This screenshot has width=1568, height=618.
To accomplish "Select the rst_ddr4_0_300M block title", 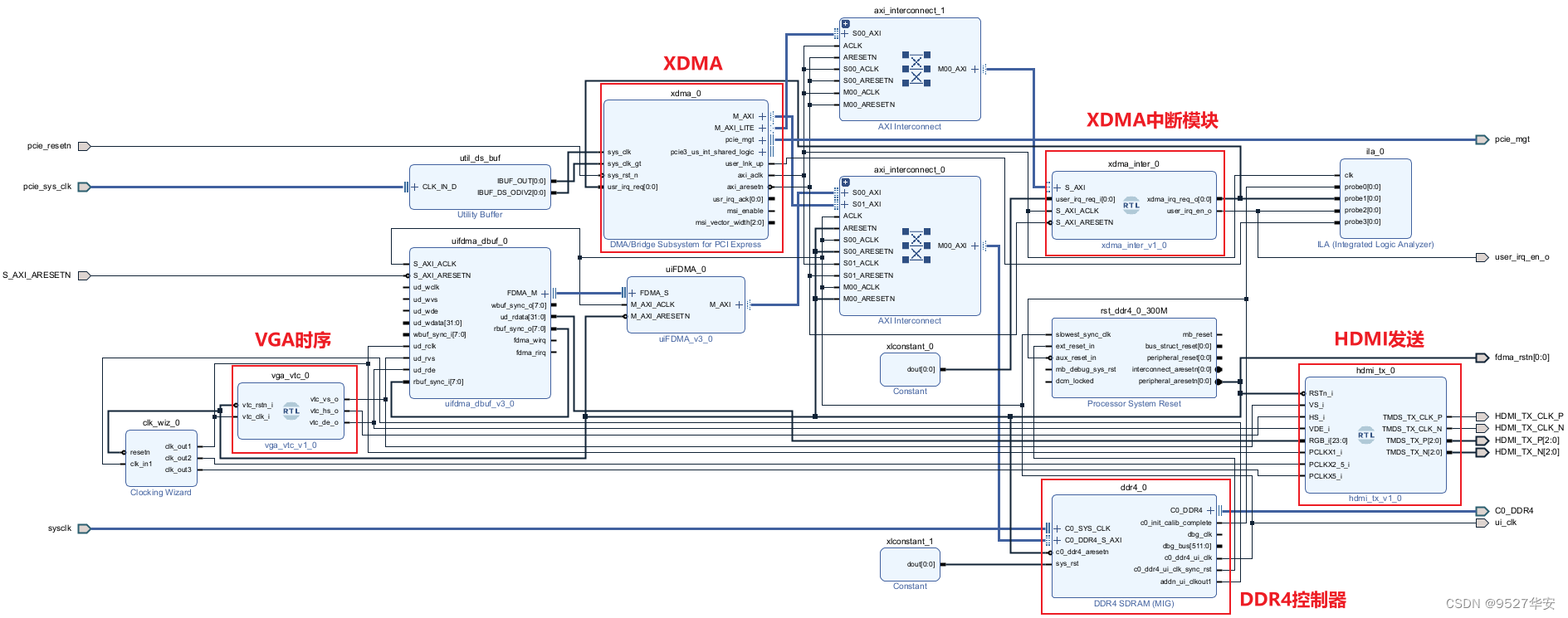I will coord(1134,311).
